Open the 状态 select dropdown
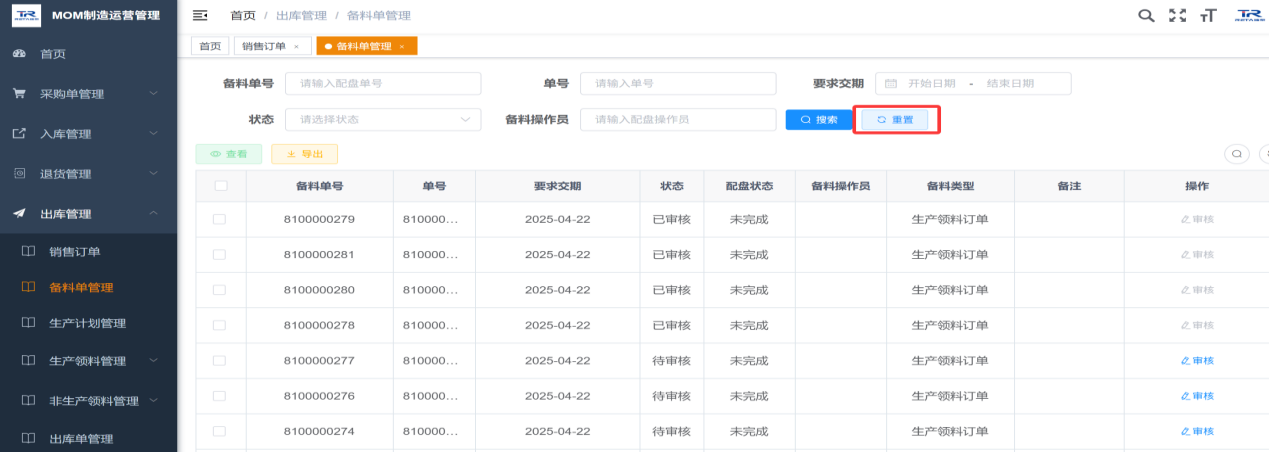This screenshot has height=452, width=1269. point(383,119)
